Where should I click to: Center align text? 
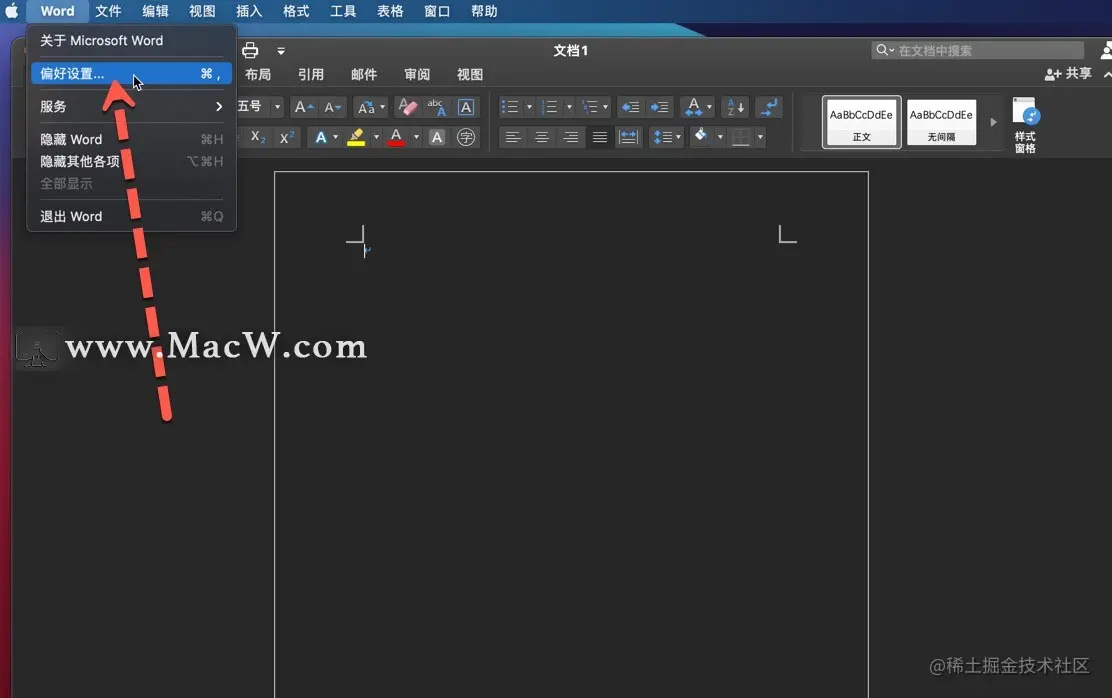coord(541,137)
